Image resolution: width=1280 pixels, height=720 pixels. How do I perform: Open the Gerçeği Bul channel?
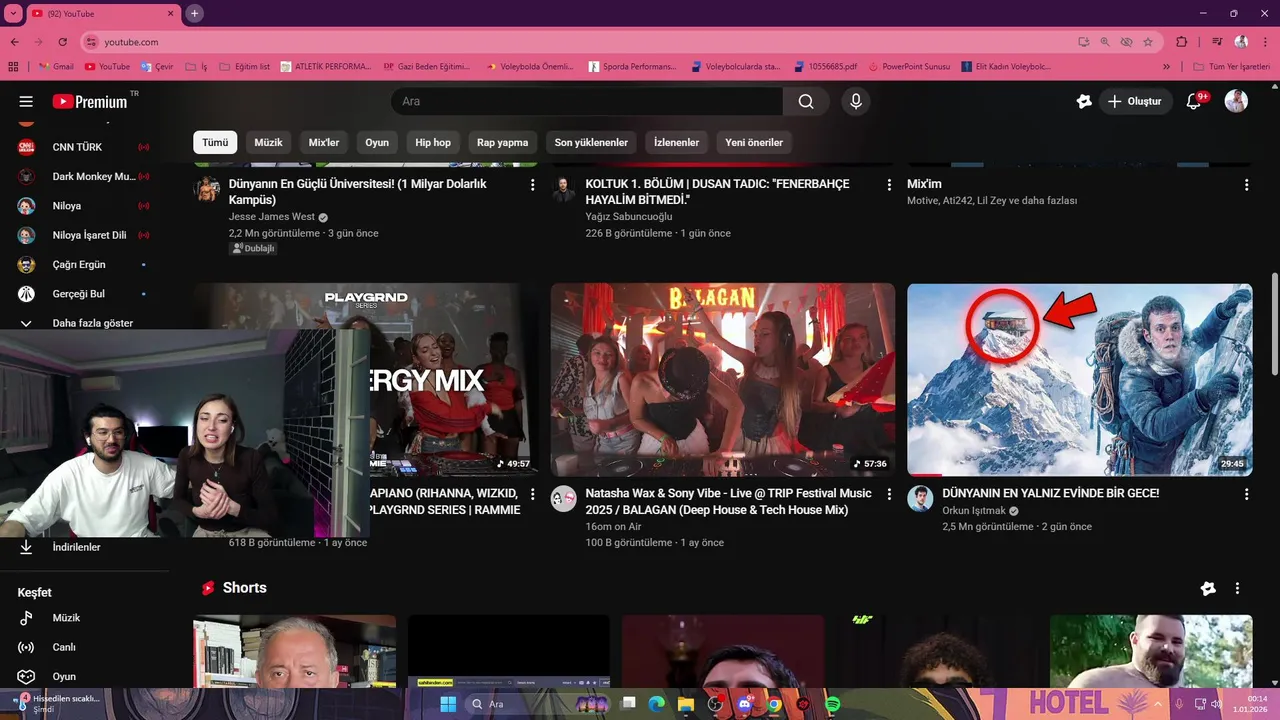tap(83, 294)
